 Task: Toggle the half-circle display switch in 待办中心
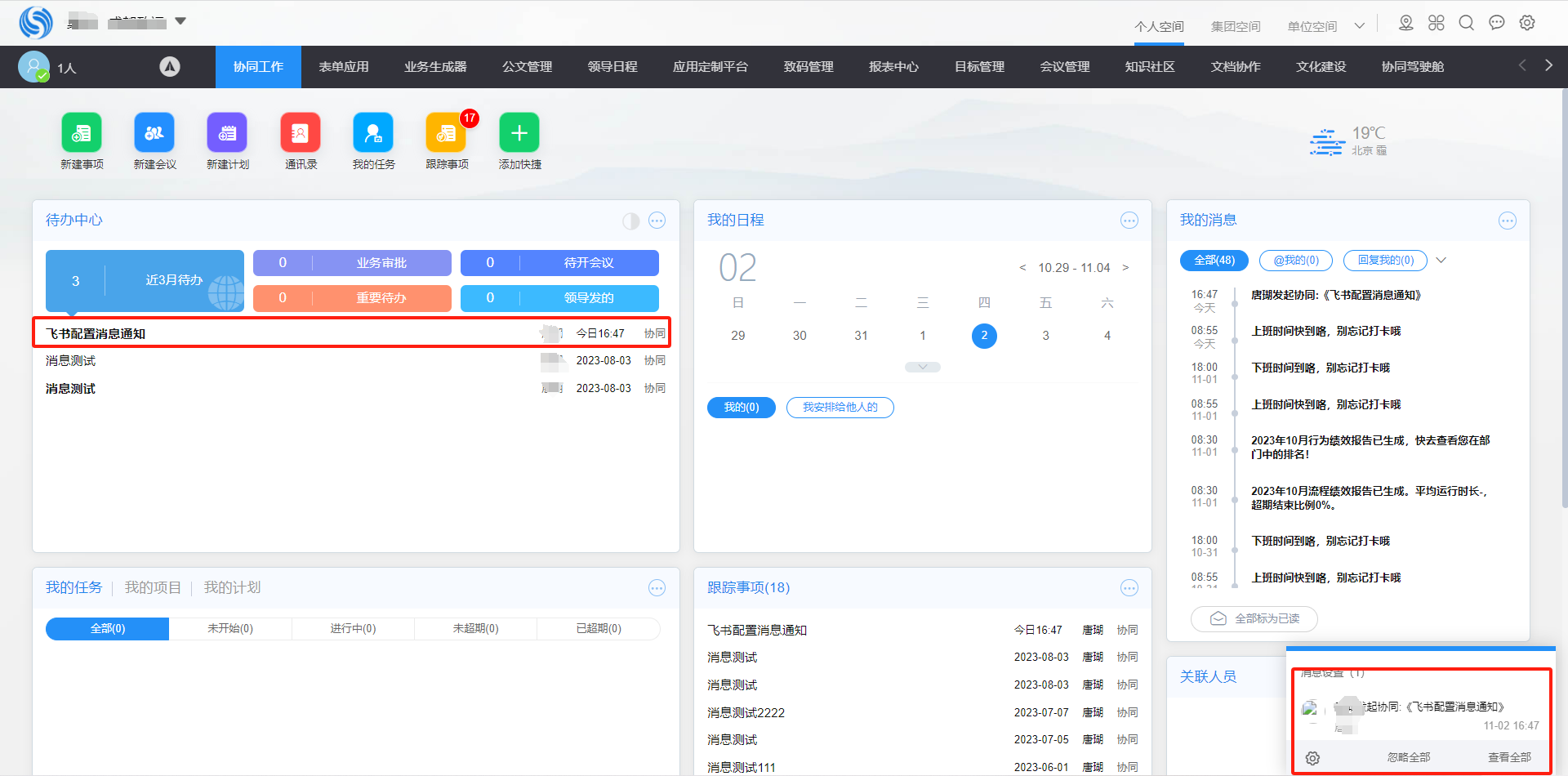click(x=630, y=221)
